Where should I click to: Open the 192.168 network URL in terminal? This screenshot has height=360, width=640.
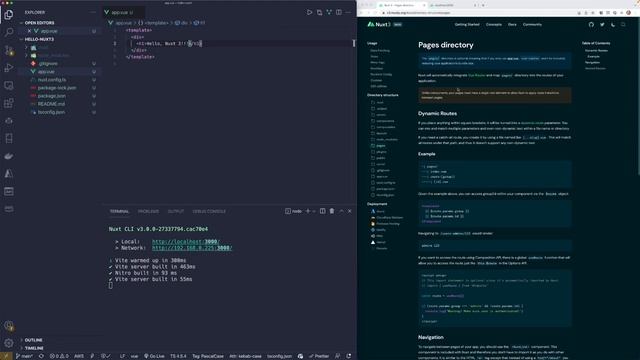(192, 248)
